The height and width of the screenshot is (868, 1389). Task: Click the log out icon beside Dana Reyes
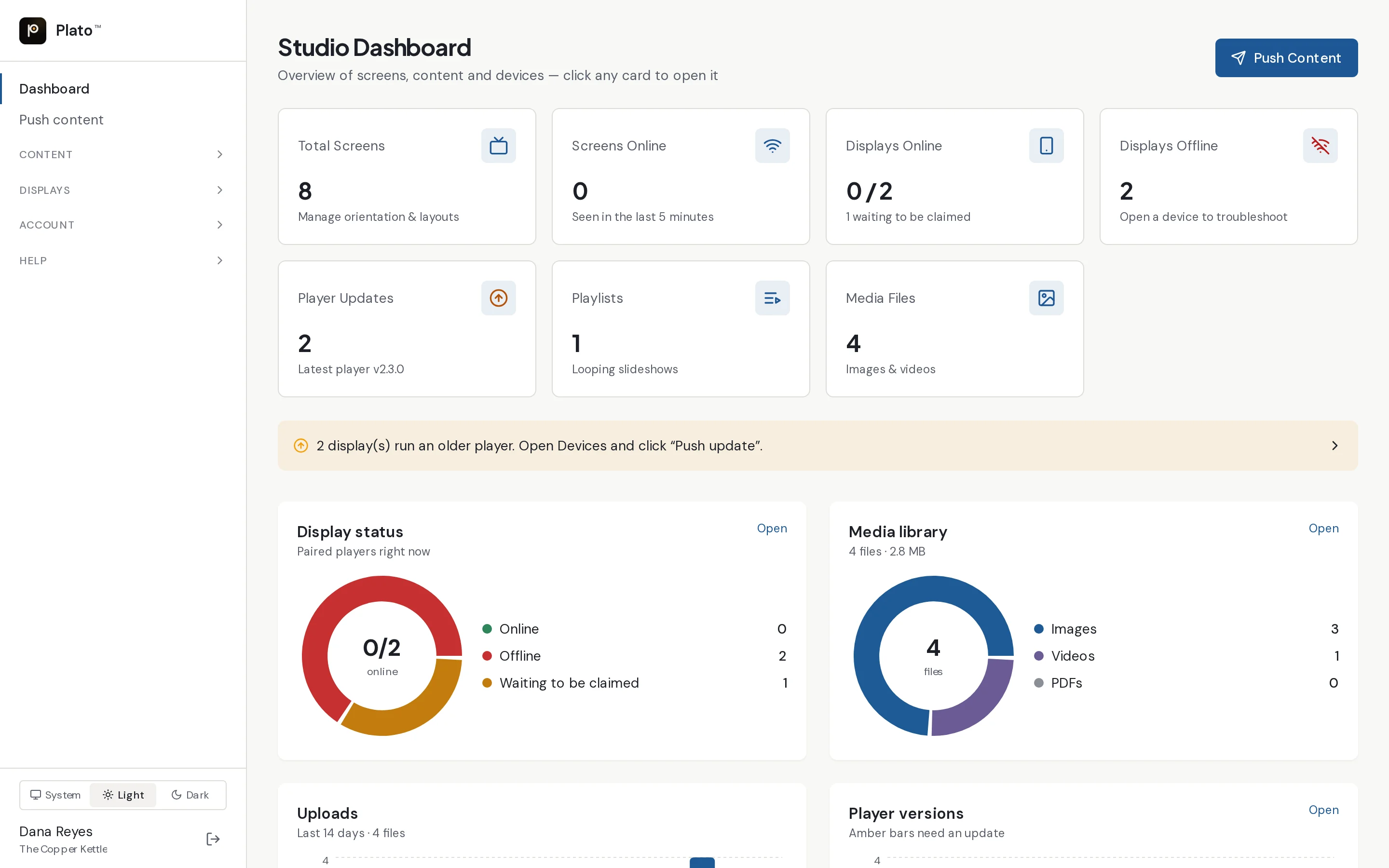click(213, 839)
